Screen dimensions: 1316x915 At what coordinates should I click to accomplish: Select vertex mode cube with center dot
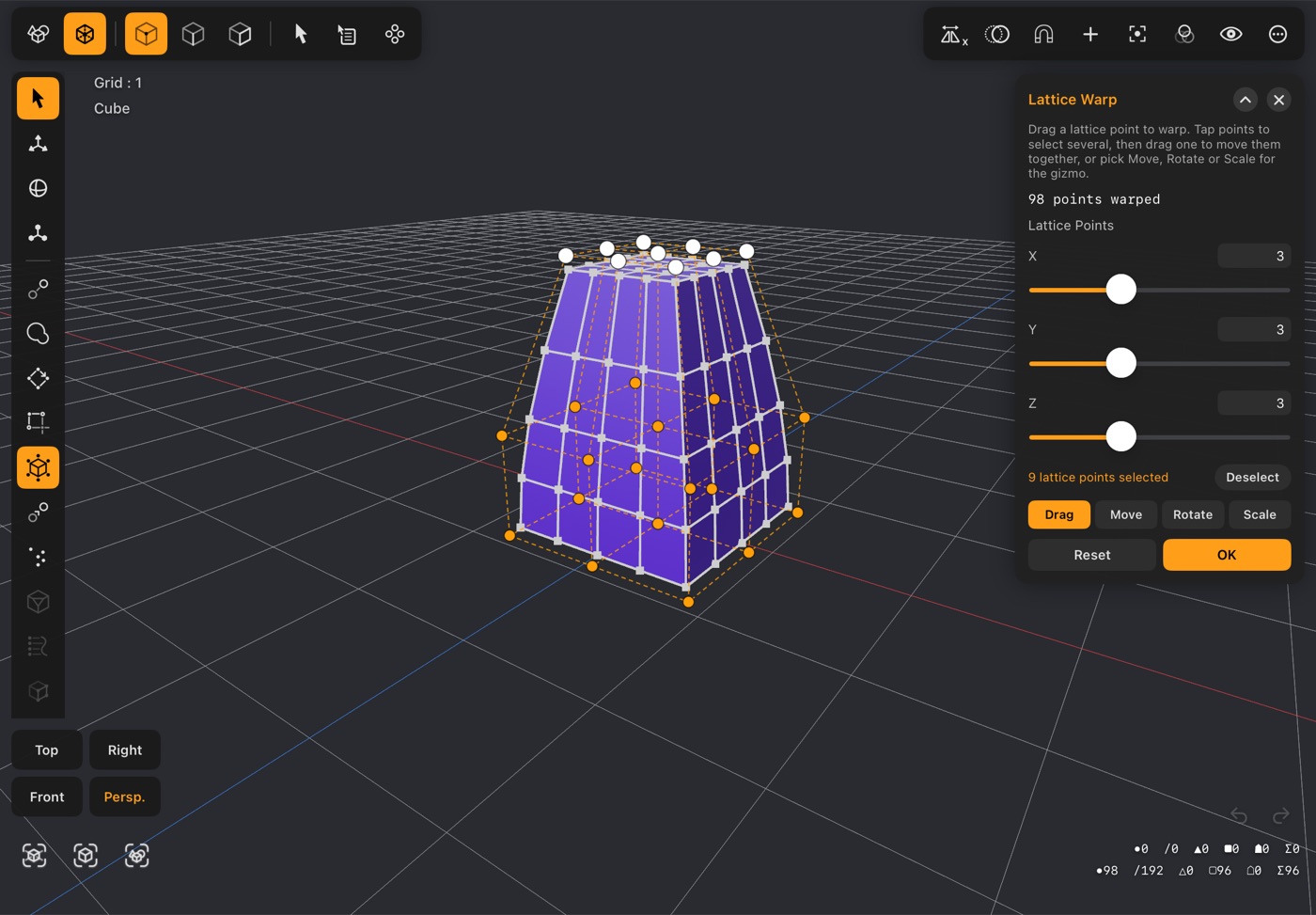point(146,34)
